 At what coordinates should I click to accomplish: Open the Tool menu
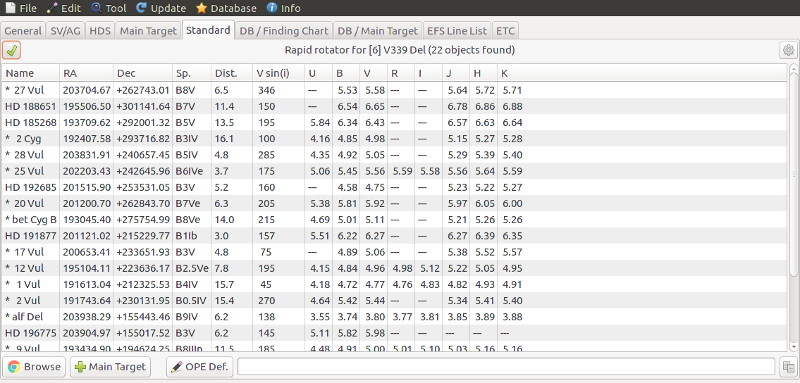[109, 8]
